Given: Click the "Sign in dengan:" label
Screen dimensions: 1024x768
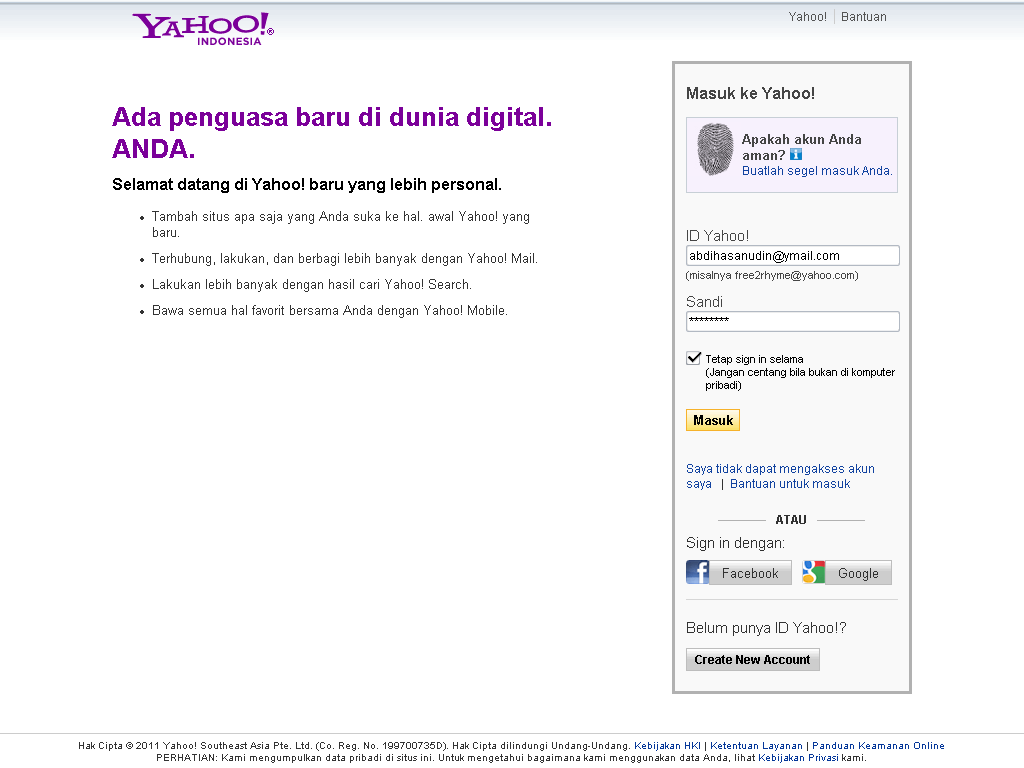Looking at the screenshot, I should [735, 543].
